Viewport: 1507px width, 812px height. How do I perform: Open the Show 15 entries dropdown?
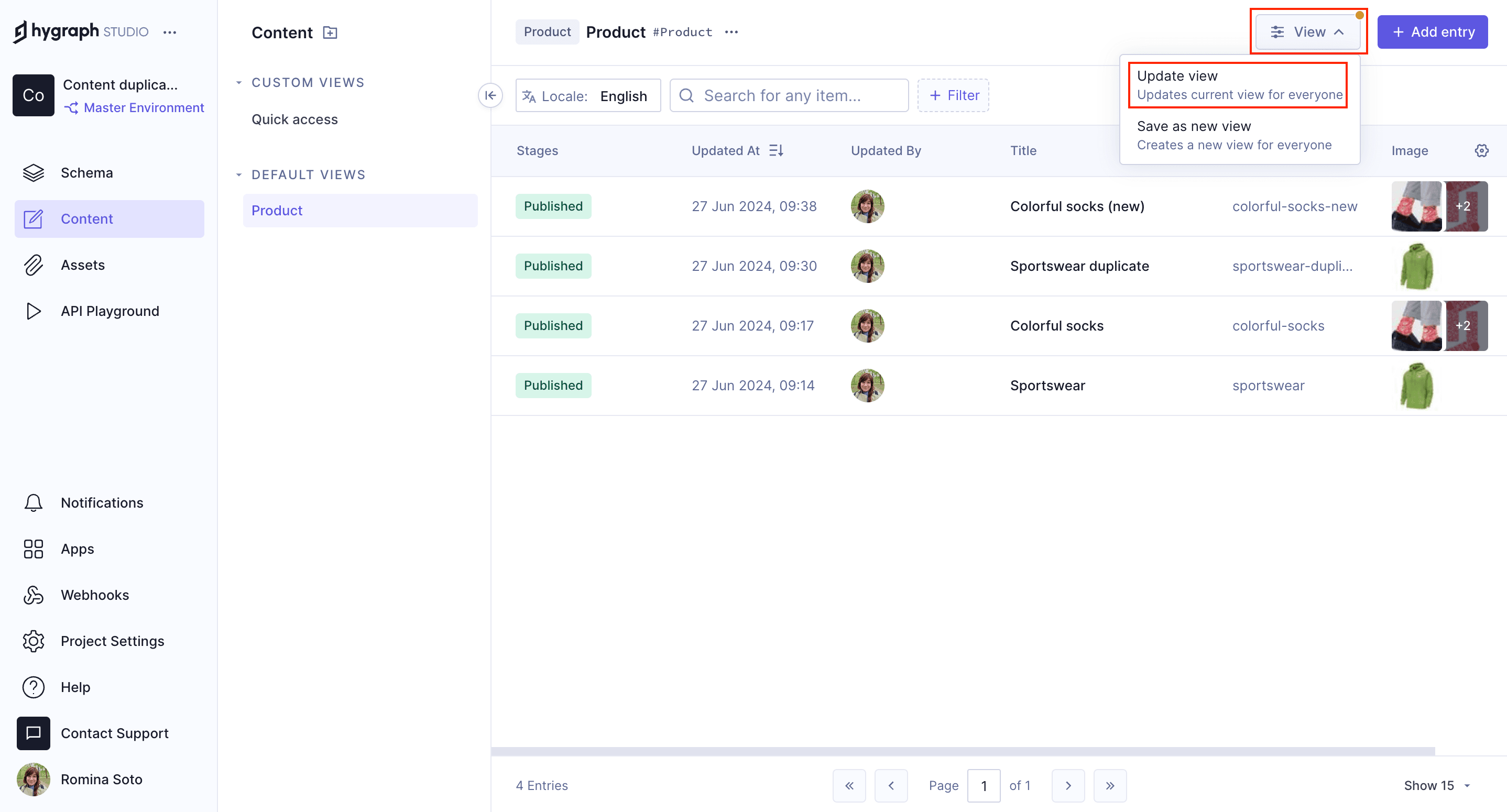click(1437, 785)
